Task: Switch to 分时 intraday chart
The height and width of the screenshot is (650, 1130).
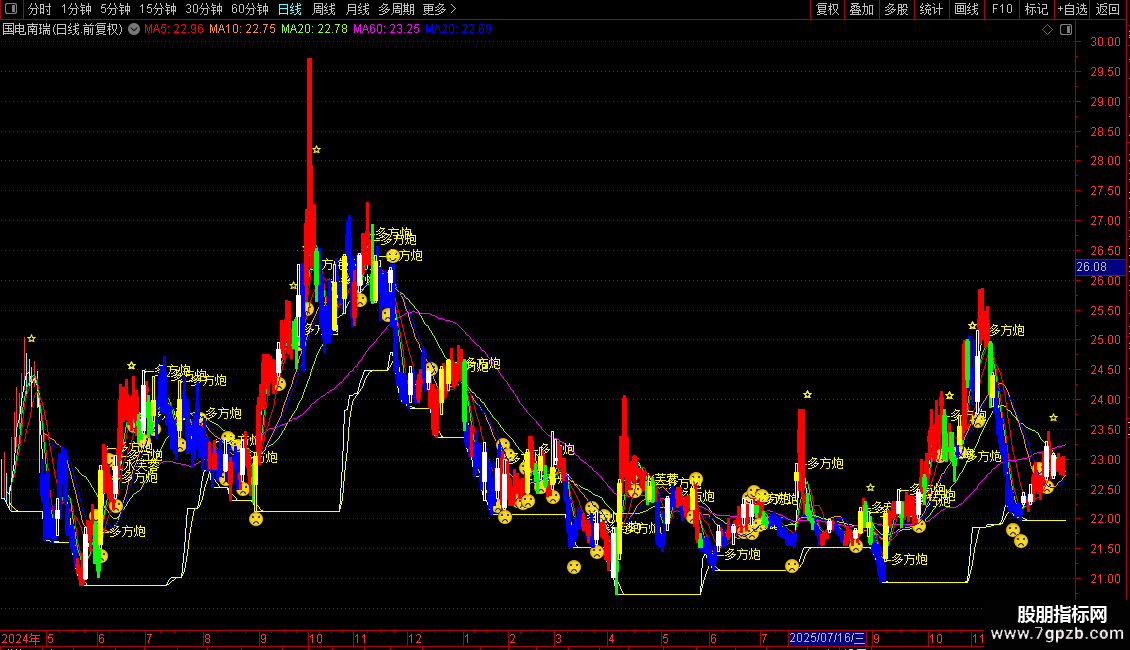Action: pos(40,9)
